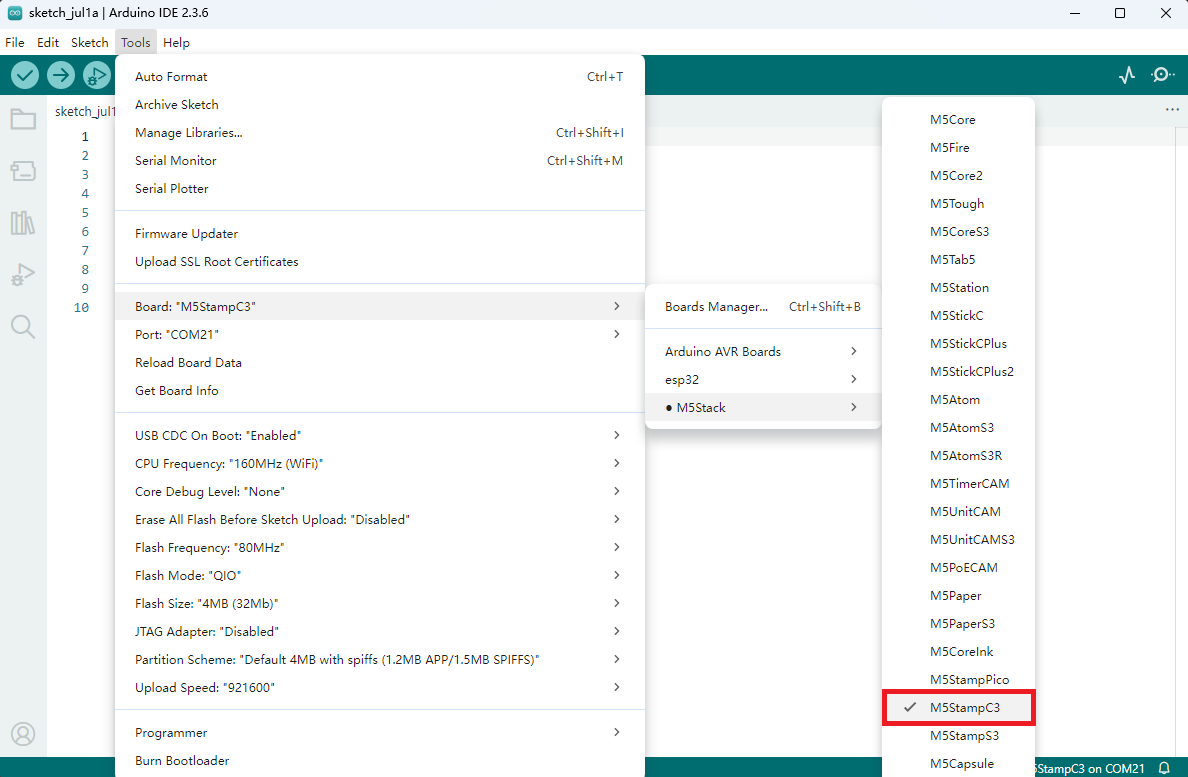Open the Boards Manager sidebar icon
This screenshot has width=1188, height=777.
pyautogui.click(x=23, y=171)
